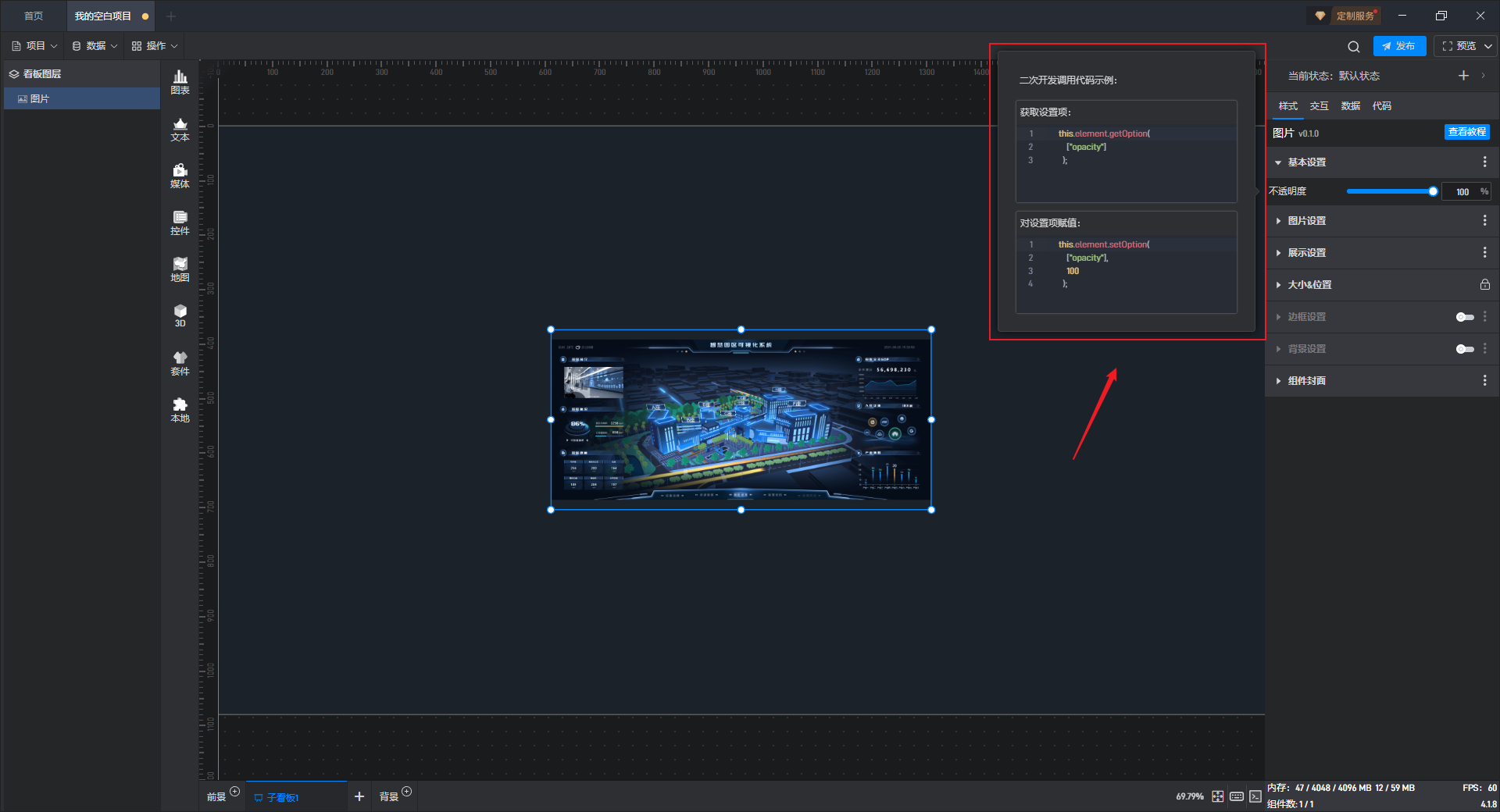1500x812 pixels.
Task: Open the 地图 map components panel
Action: pos(180,269)
